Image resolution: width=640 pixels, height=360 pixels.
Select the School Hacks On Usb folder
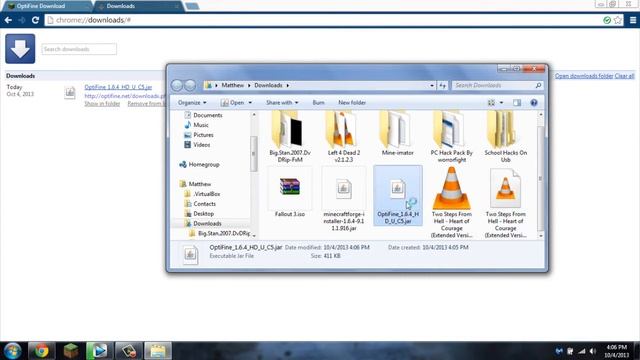[x=505, y=137]
